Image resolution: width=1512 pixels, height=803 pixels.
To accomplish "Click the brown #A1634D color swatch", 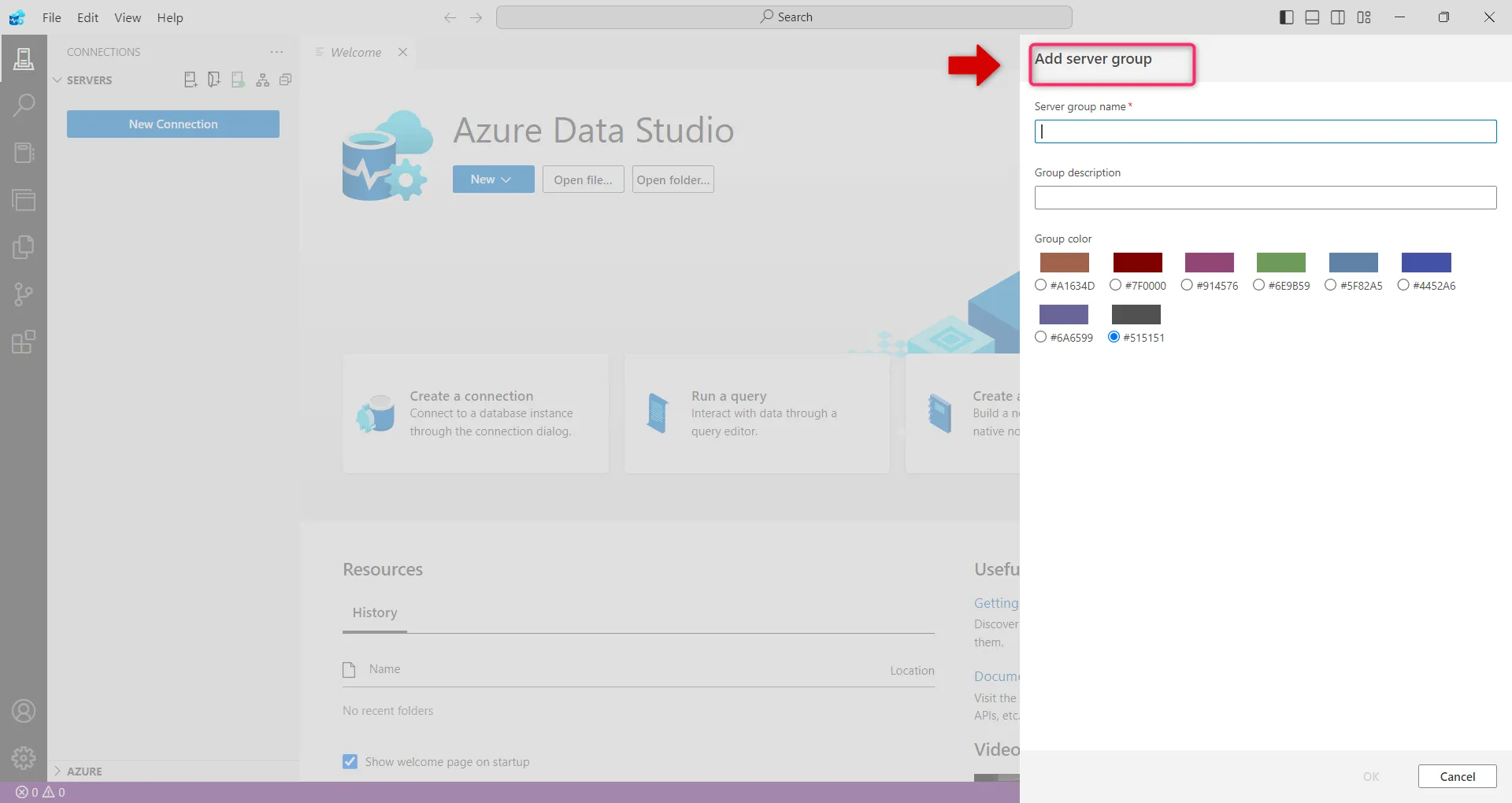I will (x=1064, y=262).
